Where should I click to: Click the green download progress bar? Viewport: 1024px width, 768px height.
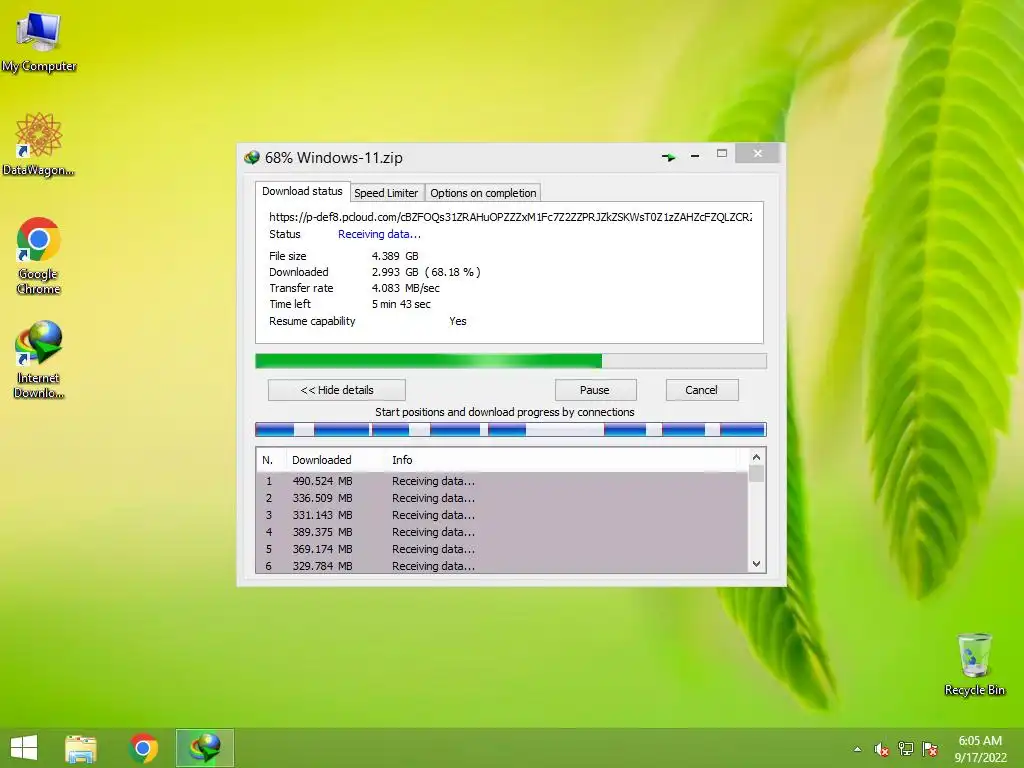[511, 361]
